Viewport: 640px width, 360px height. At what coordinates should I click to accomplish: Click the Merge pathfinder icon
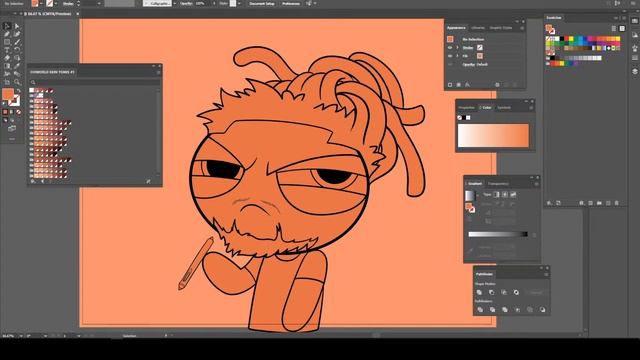click(x=505, y=309)
